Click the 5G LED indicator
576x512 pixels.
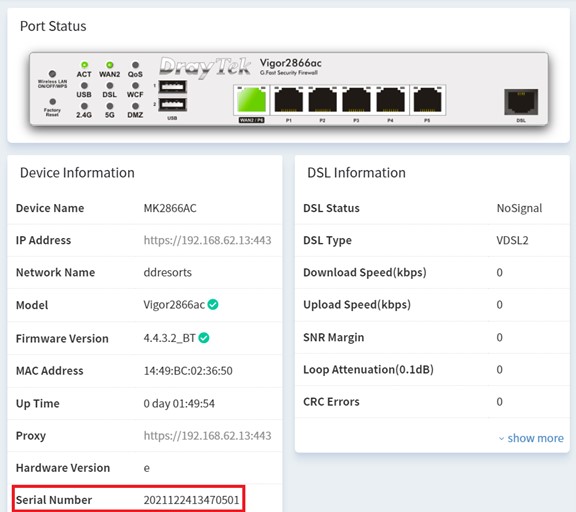(109, 106)
